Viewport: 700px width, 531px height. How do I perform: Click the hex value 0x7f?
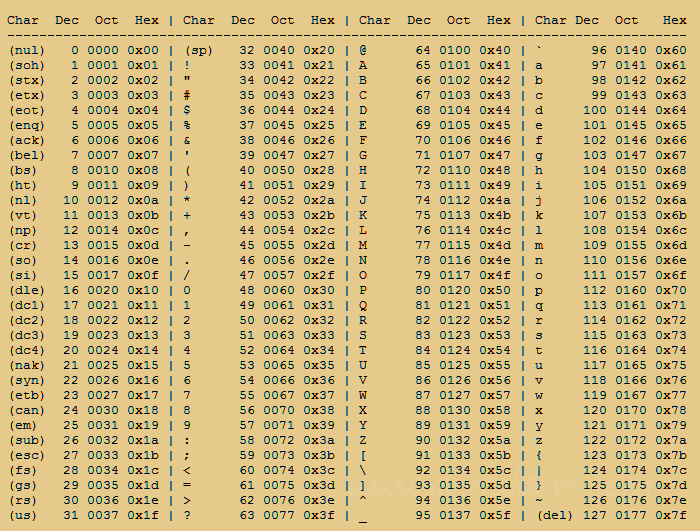[671, 515]
